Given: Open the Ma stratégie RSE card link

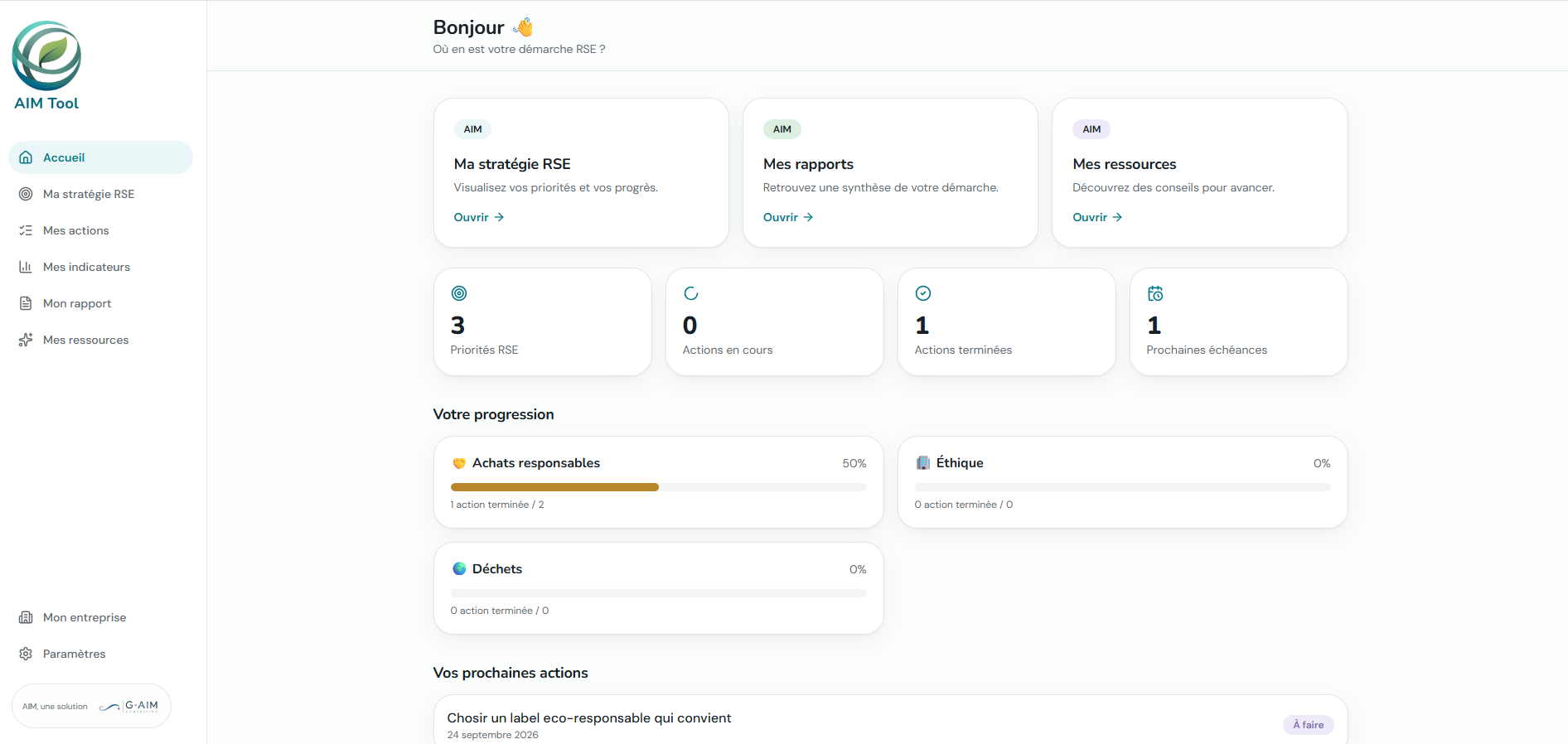Looking at the screenshot, I should click(479, 217).
